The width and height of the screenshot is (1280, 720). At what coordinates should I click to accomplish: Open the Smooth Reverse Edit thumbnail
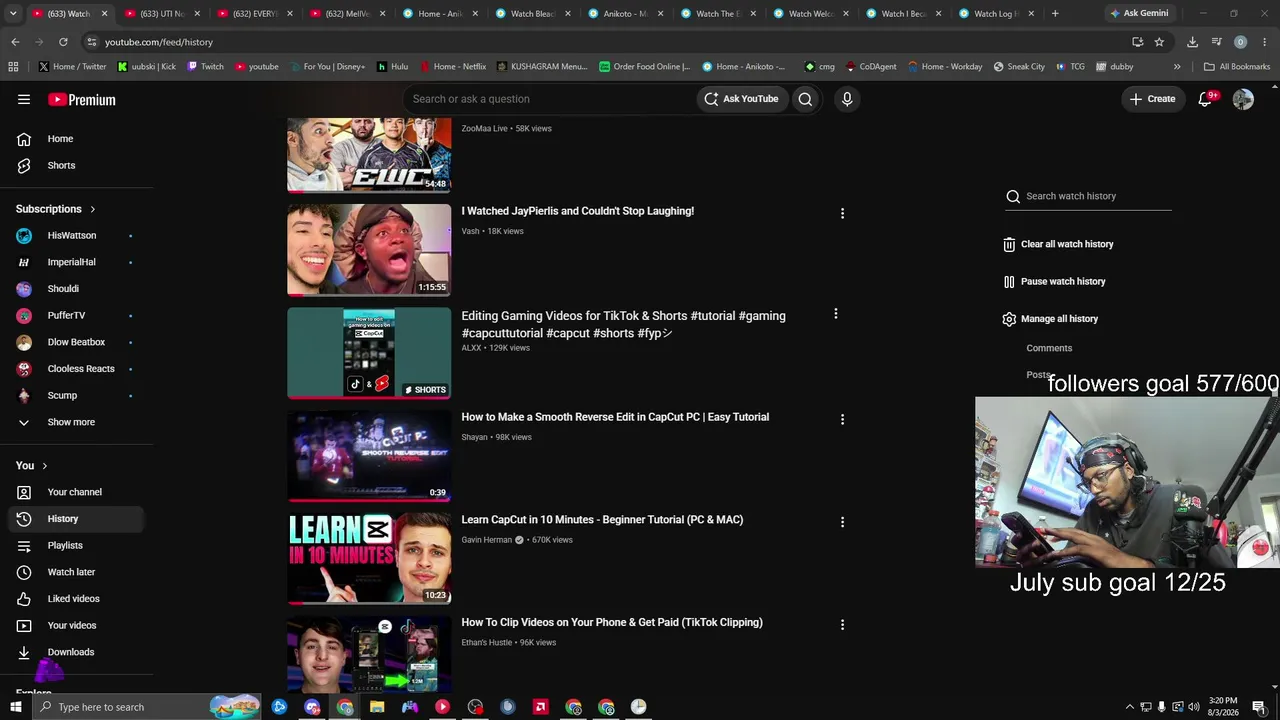pos(369,456)
